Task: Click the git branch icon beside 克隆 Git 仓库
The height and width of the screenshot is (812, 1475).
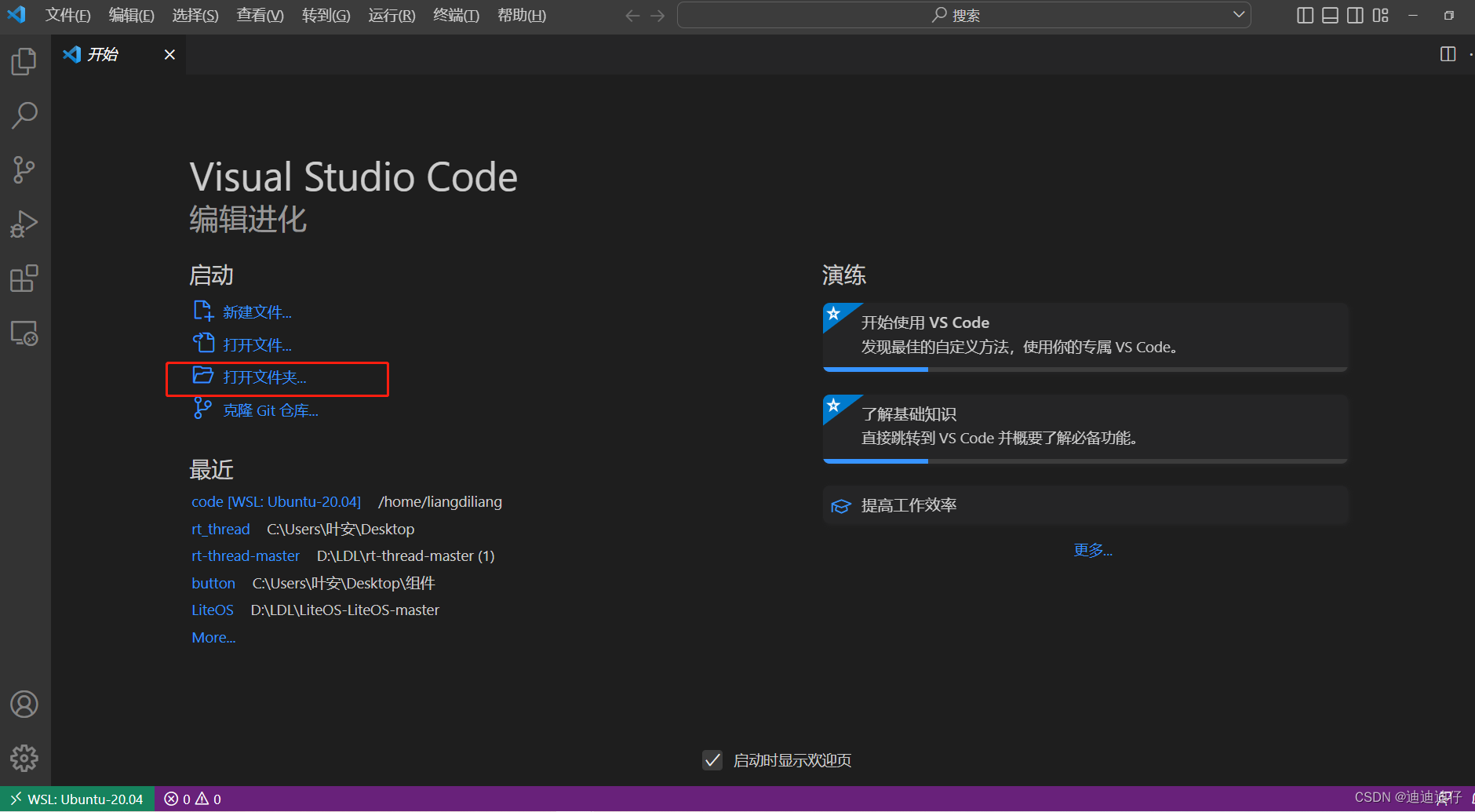Action: (x=202, y=409)
